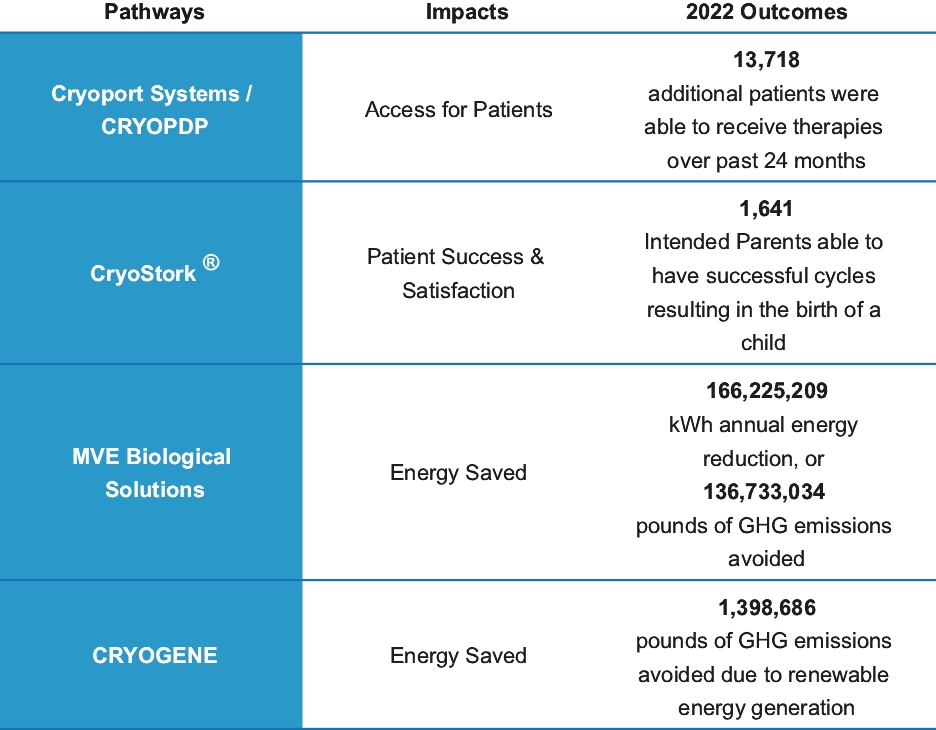Select the 1,641 Intended Parents figure
Image resolution: width=936 pixels, height=730 pixels.
[764, 209]
